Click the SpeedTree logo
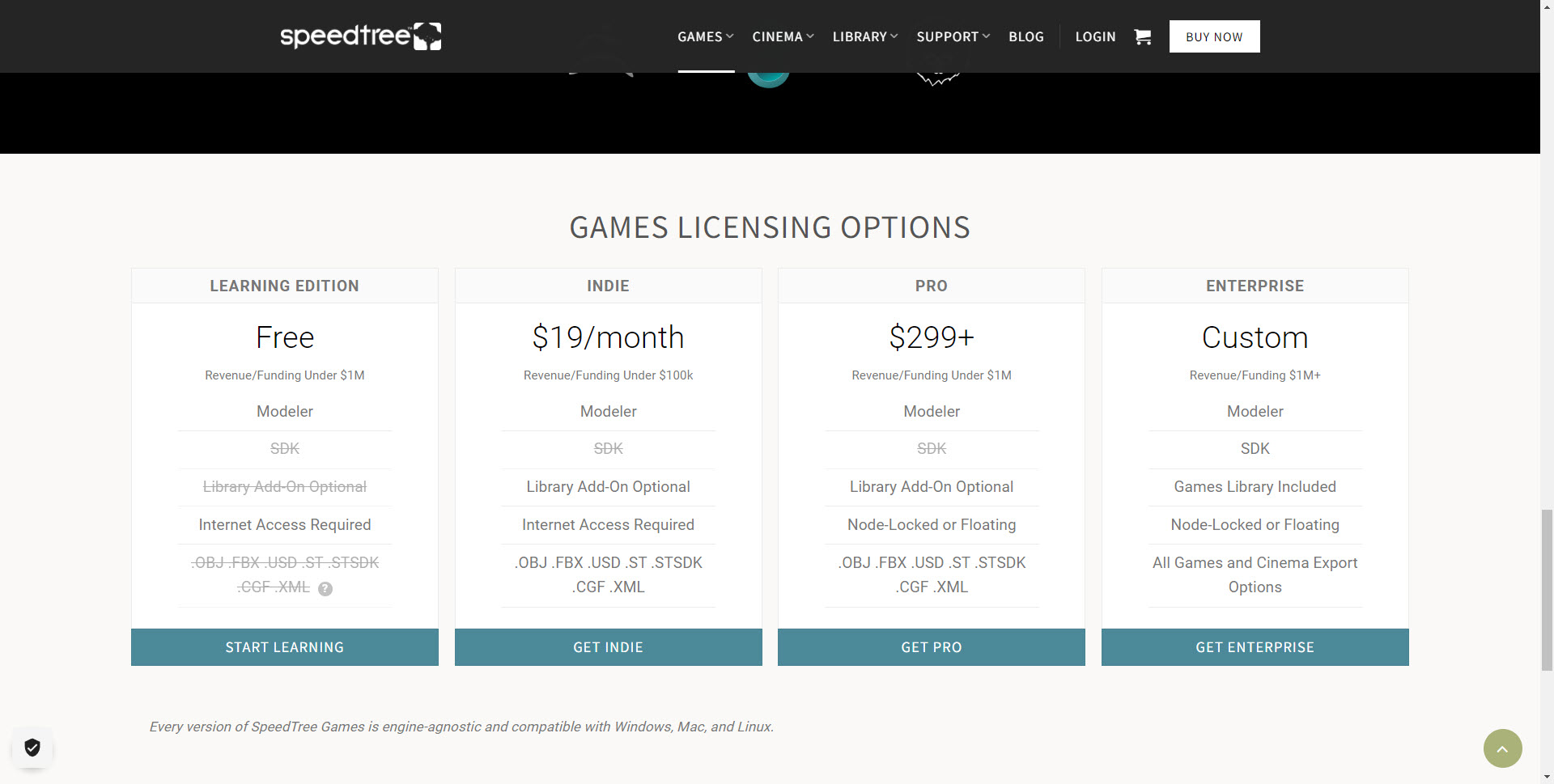 click(360, 36)
